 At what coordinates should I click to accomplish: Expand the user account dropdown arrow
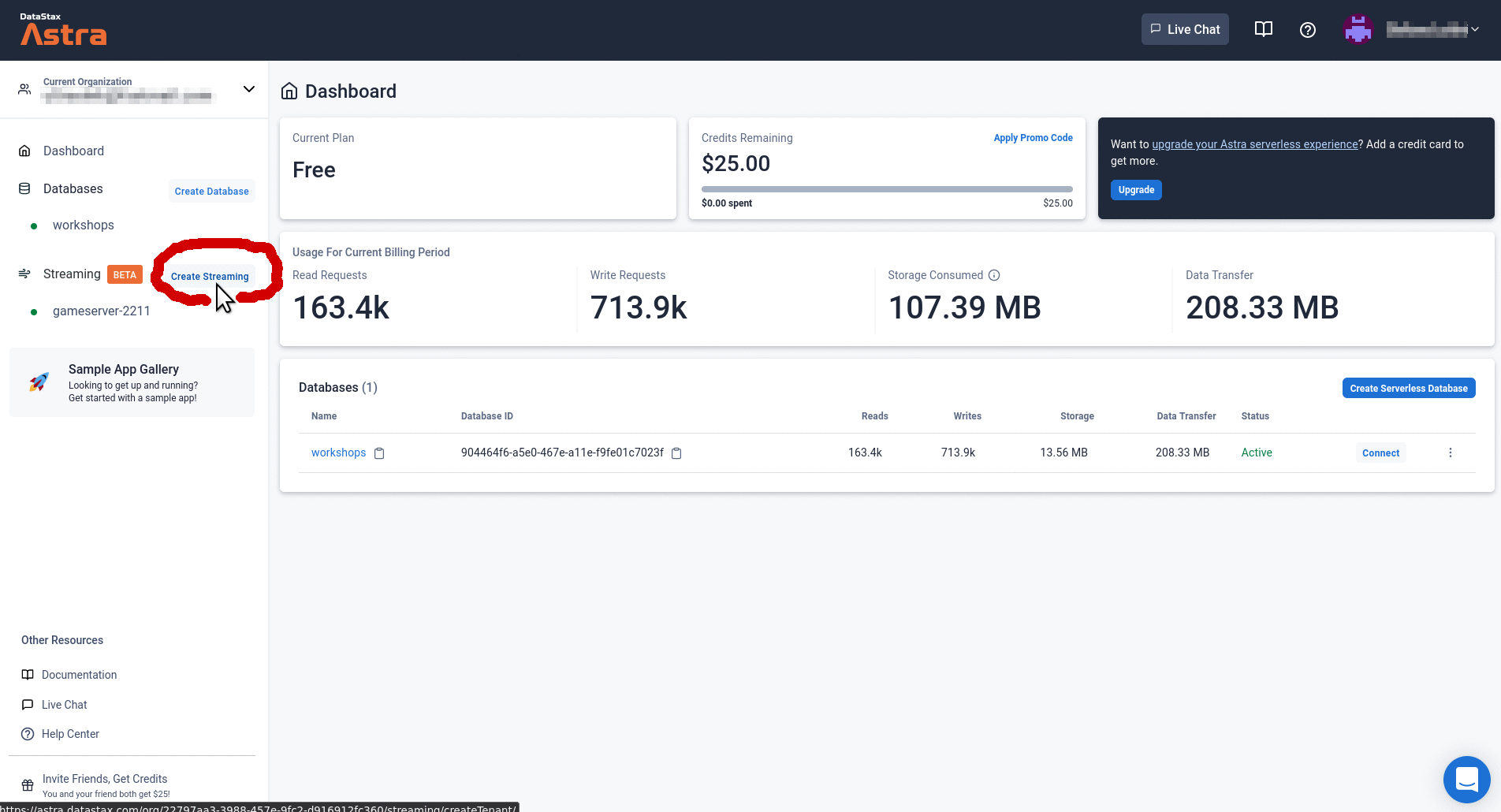click(1475, 29)
